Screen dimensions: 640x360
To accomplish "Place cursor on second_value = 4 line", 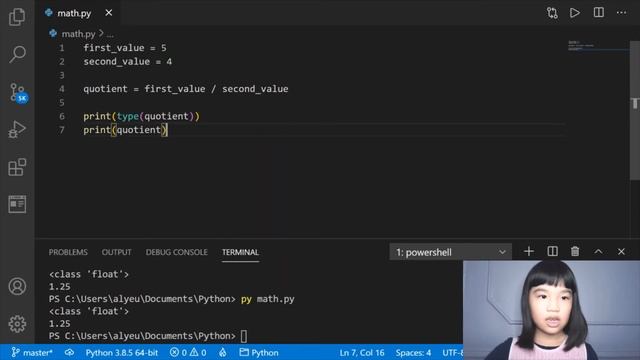I will (128, 62).
